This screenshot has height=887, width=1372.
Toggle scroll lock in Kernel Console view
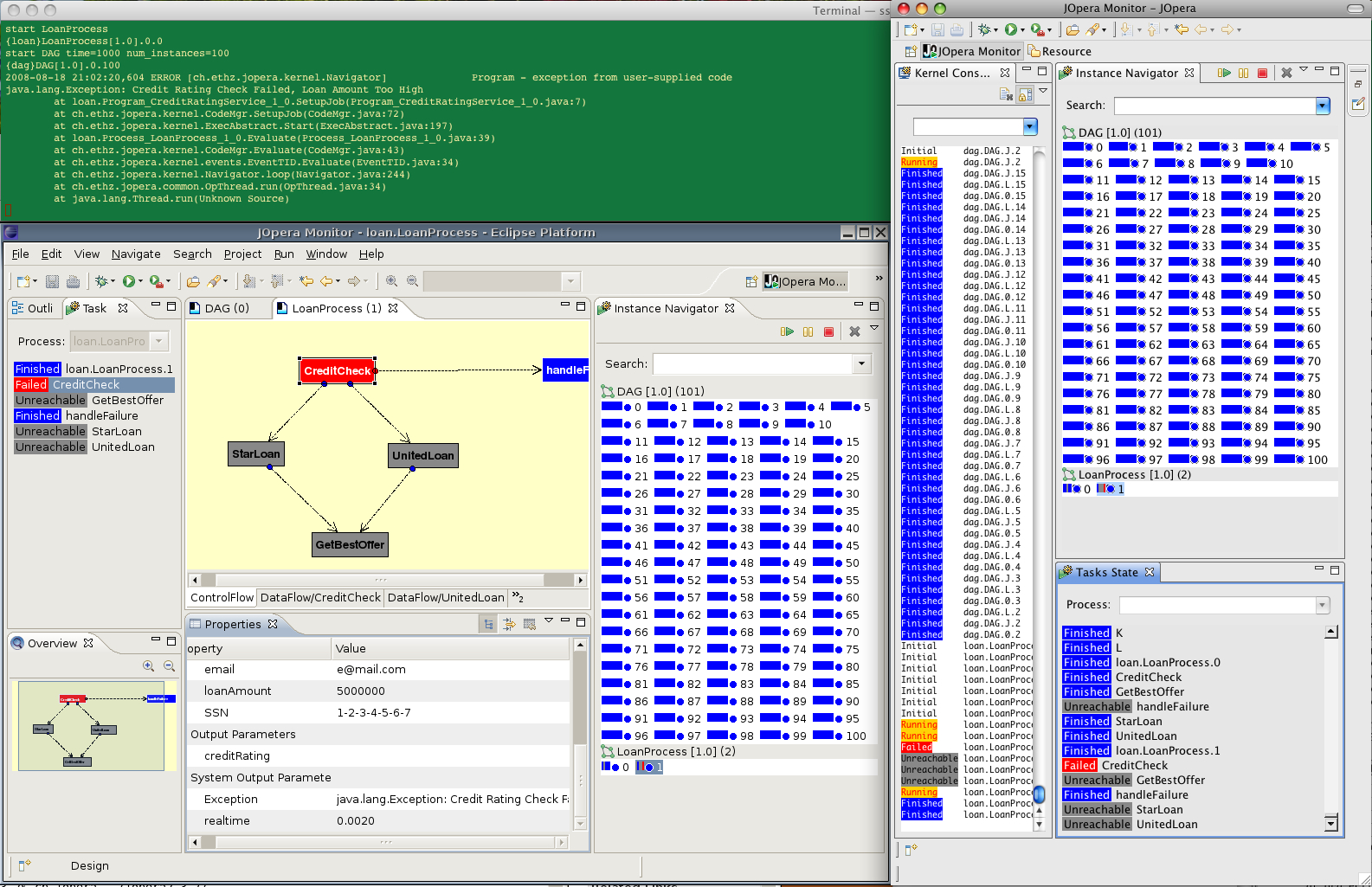coord(1025,94)
